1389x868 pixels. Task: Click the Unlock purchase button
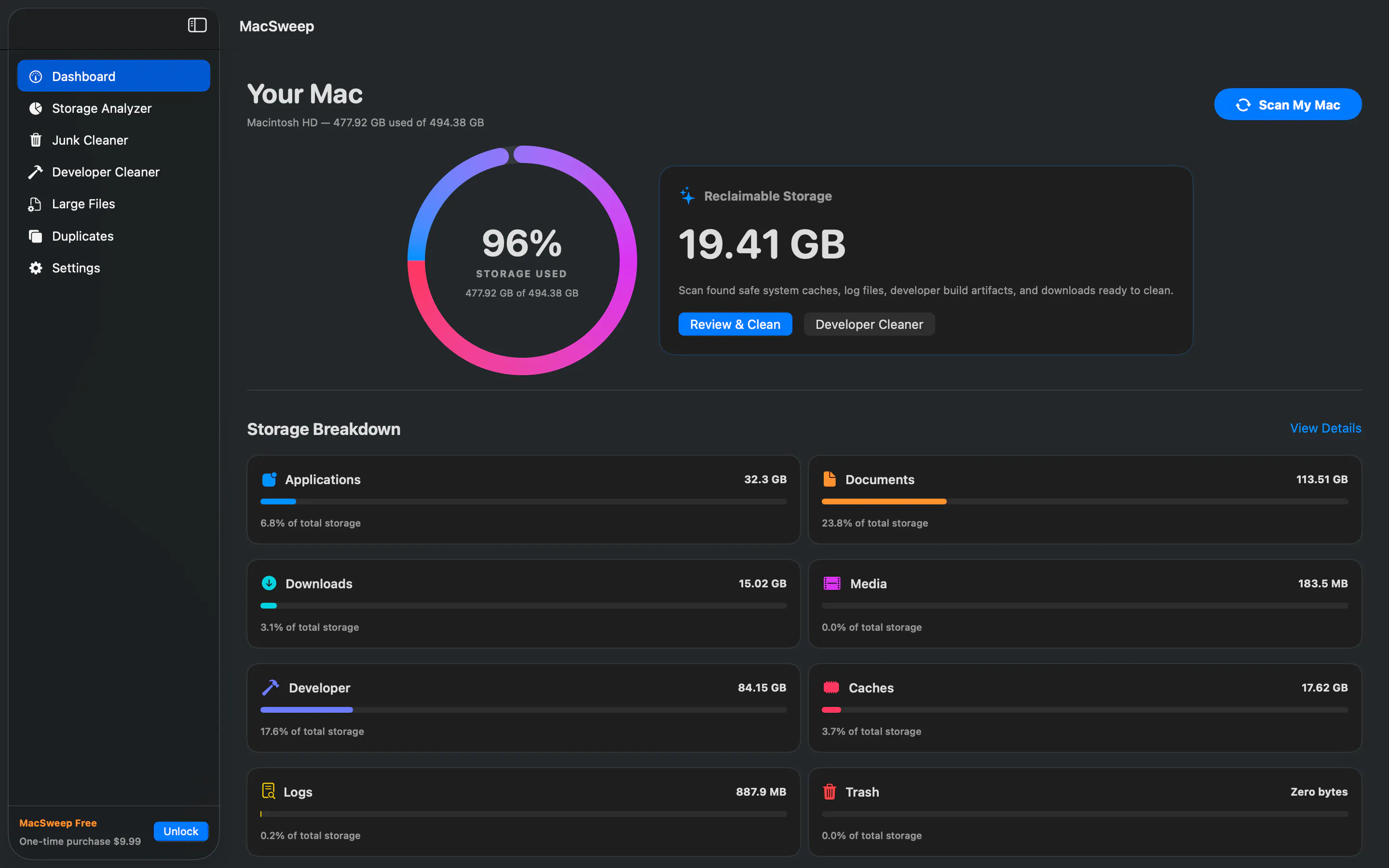click(181, 831)
